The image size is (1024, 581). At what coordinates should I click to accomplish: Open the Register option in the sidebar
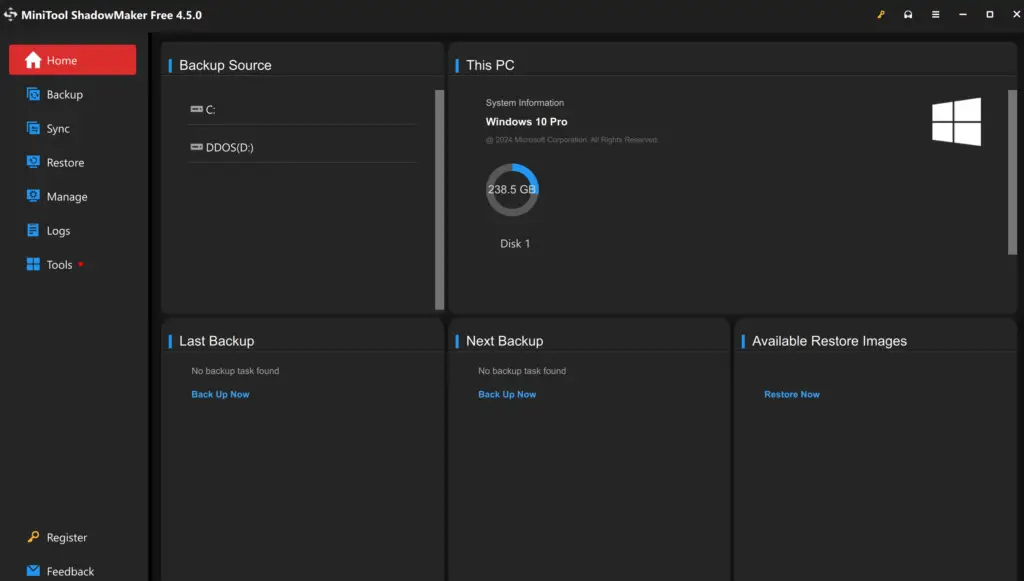[66, 538]
